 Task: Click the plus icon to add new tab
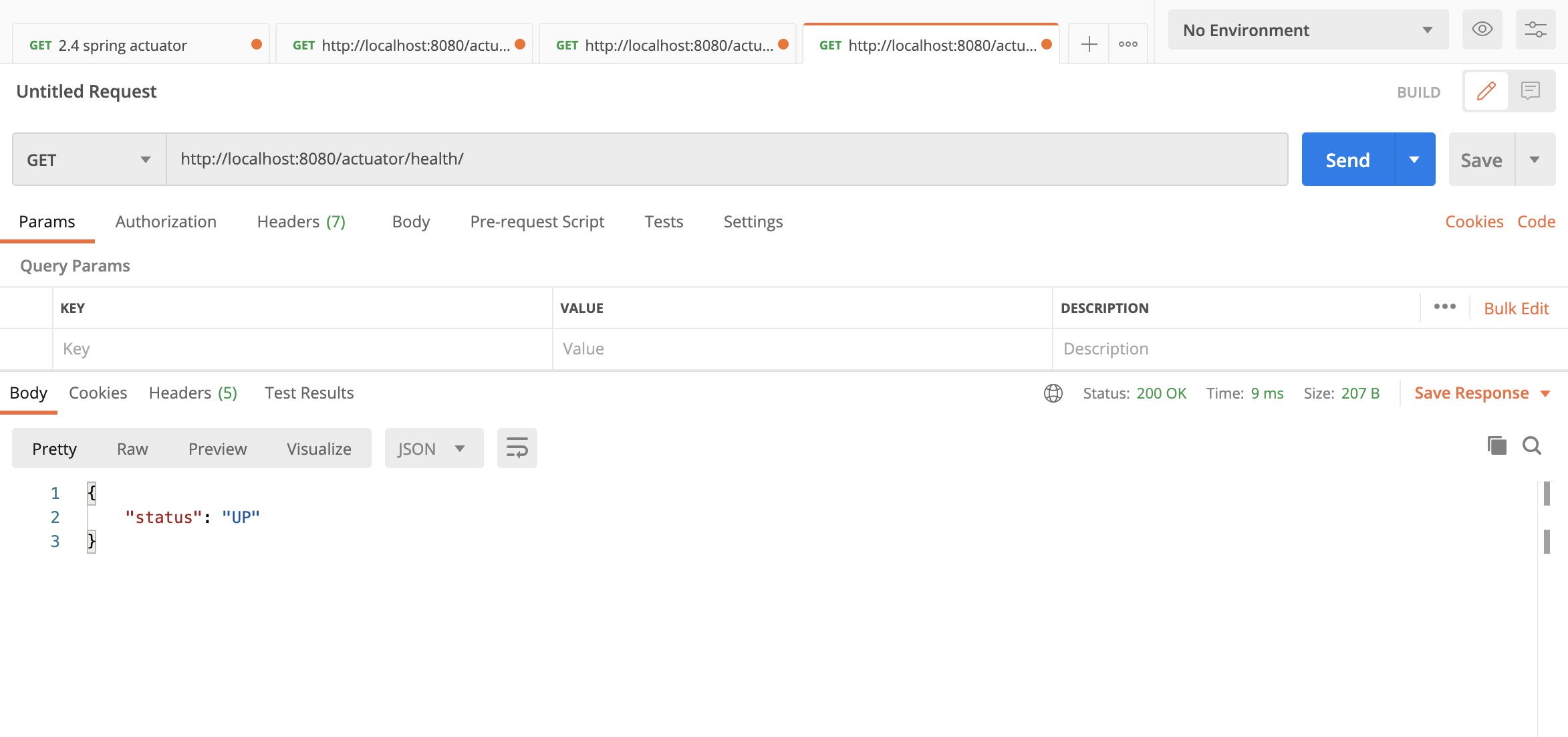click(1089, 45)
